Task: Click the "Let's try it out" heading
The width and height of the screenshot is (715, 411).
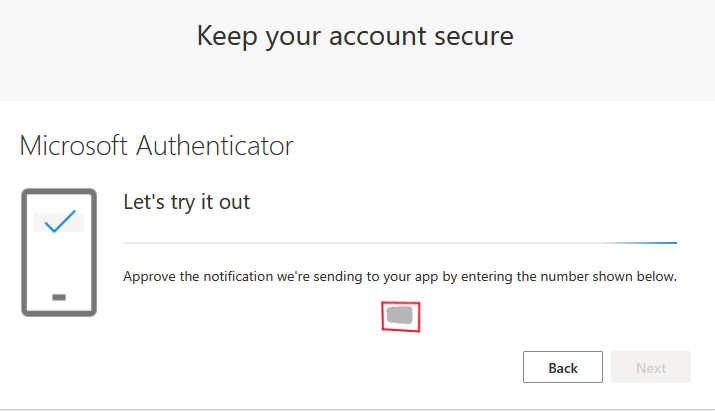Action: (x=186, y=202)
